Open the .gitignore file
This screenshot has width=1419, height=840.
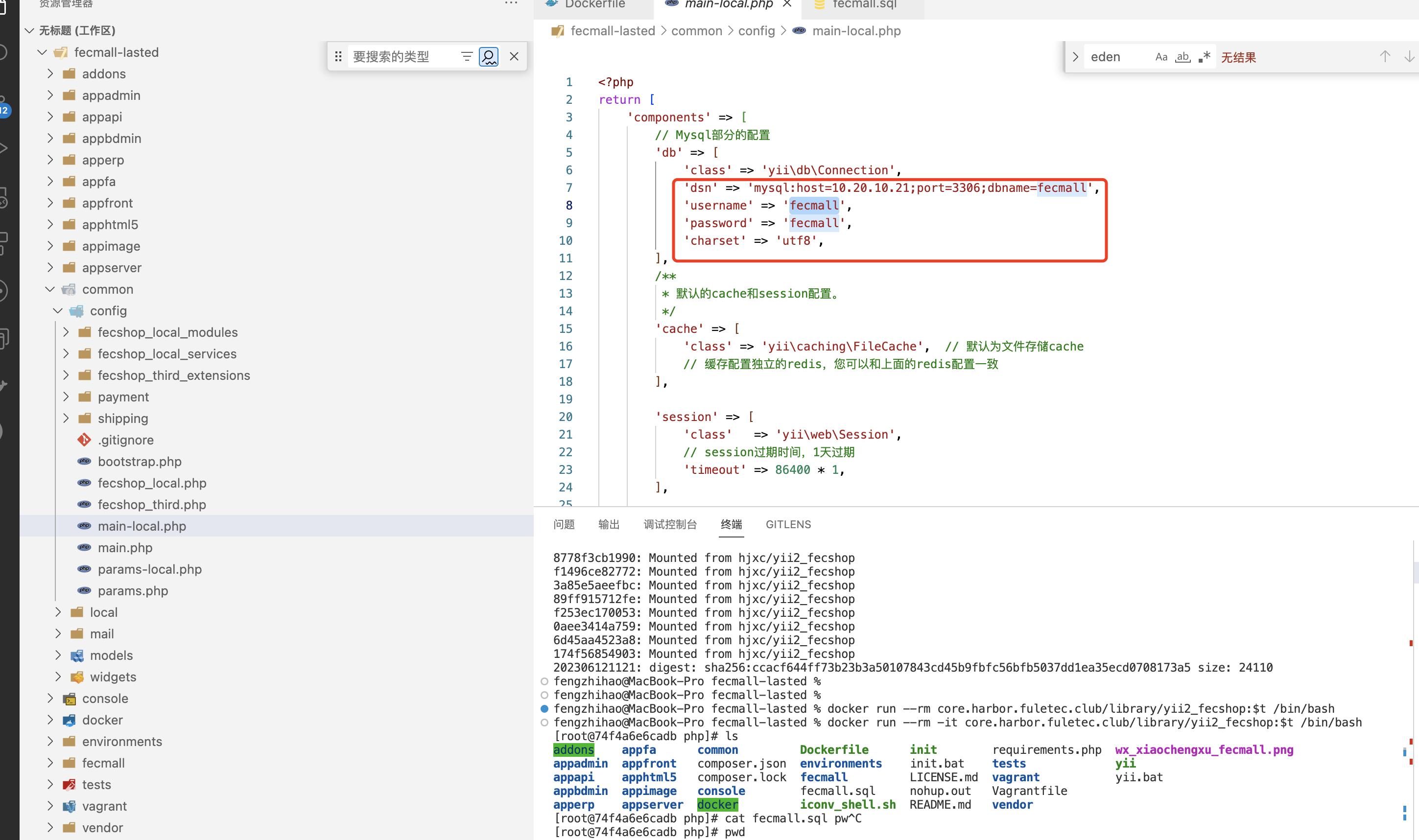(126, 440)
